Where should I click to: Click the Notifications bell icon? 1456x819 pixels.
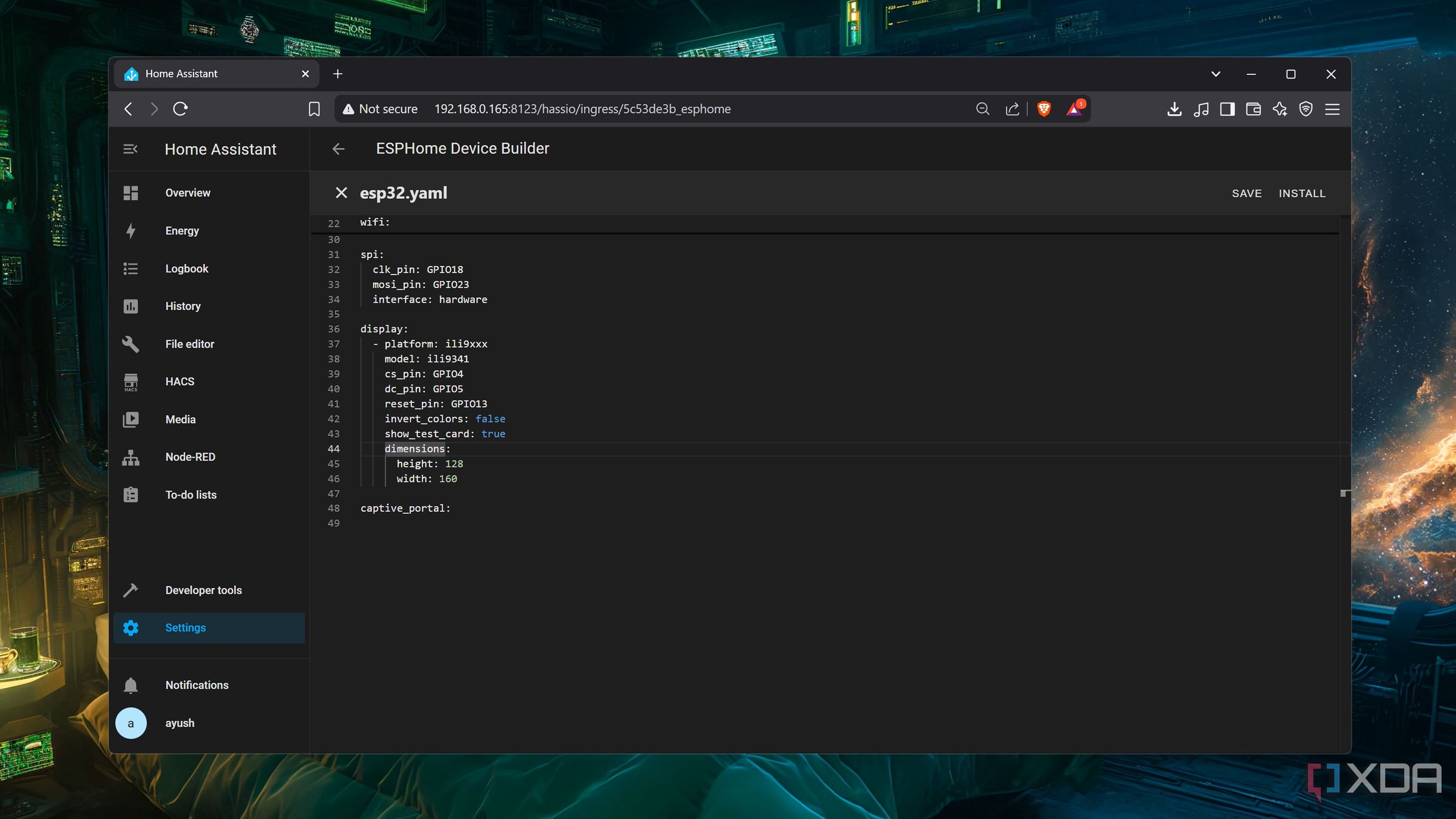[x=130, y=685]
